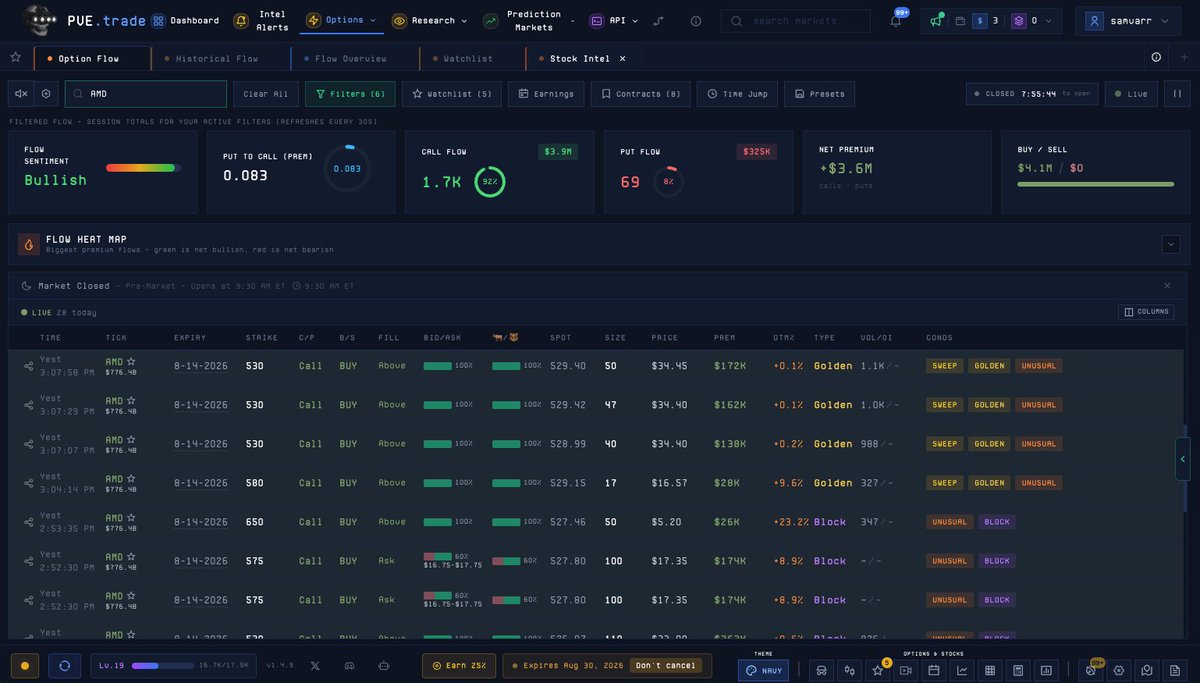Image resolution: width=1200 pixels, height=683 pixels.
Task: Click the put to call ratio gauge
Action: pos(347,169)
